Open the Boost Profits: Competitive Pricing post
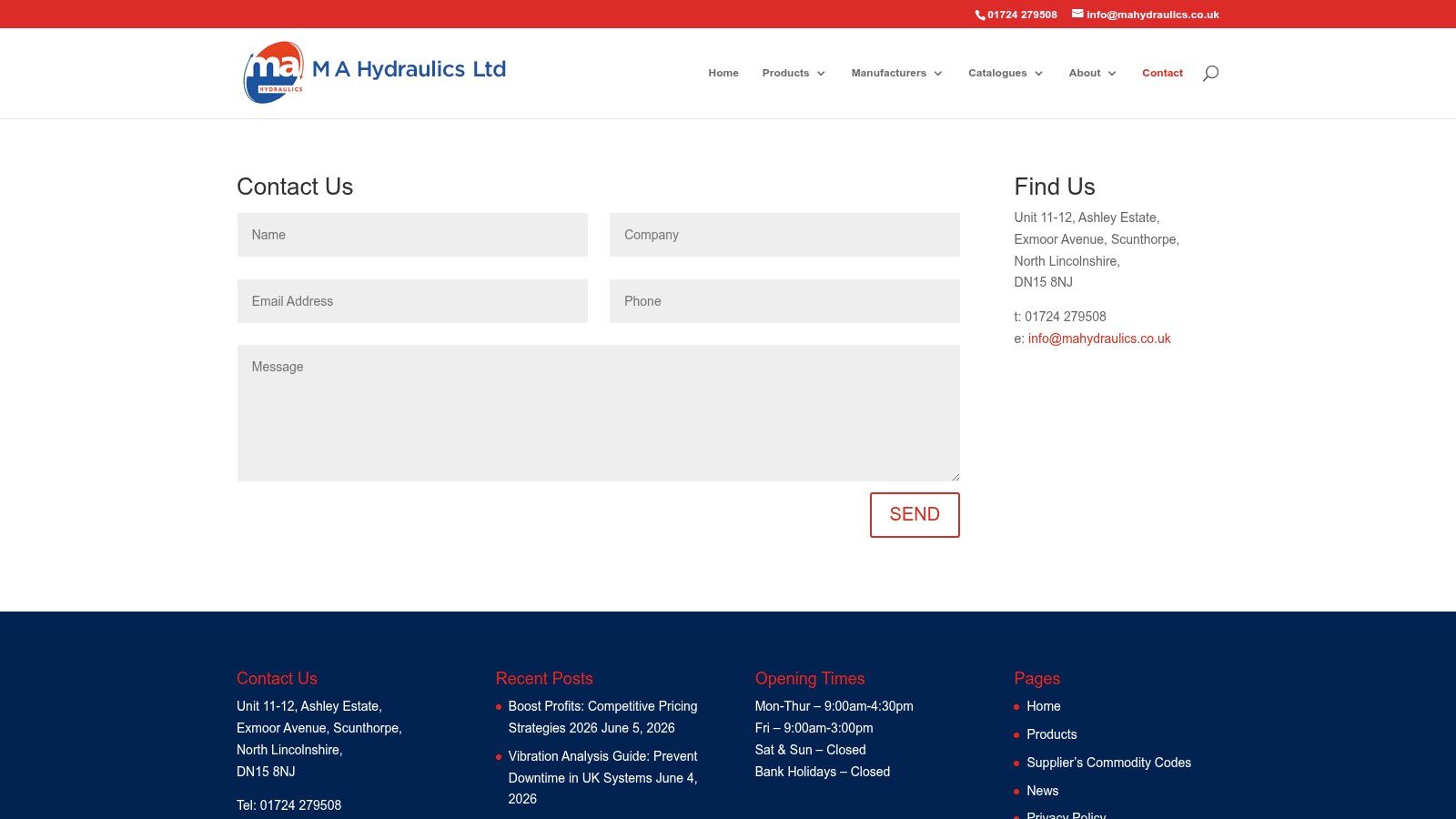 602,717
